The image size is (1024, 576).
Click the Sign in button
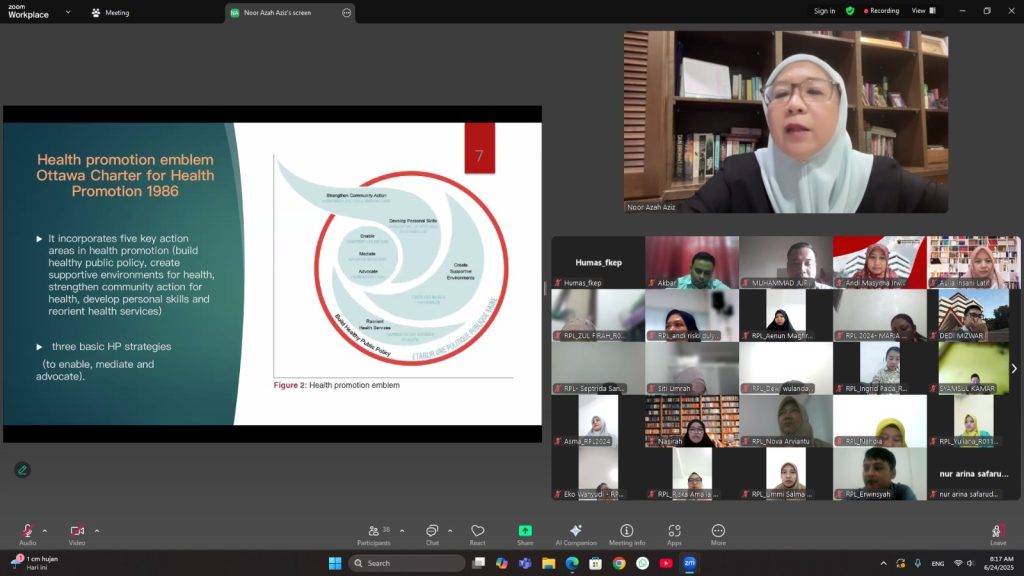click(824, 11)
